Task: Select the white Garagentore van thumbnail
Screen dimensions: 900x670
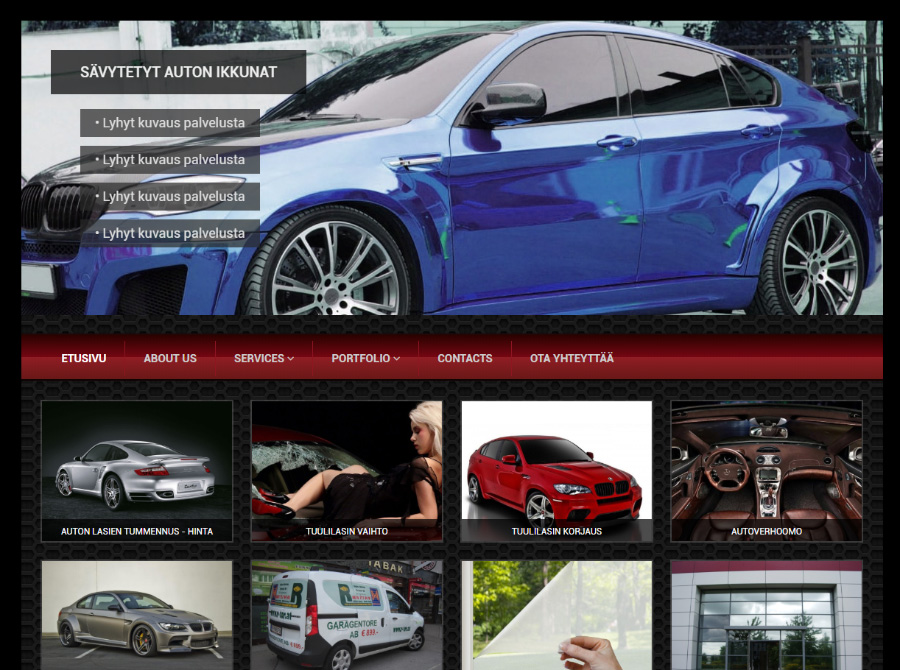Action: click(x=347, y=615)
